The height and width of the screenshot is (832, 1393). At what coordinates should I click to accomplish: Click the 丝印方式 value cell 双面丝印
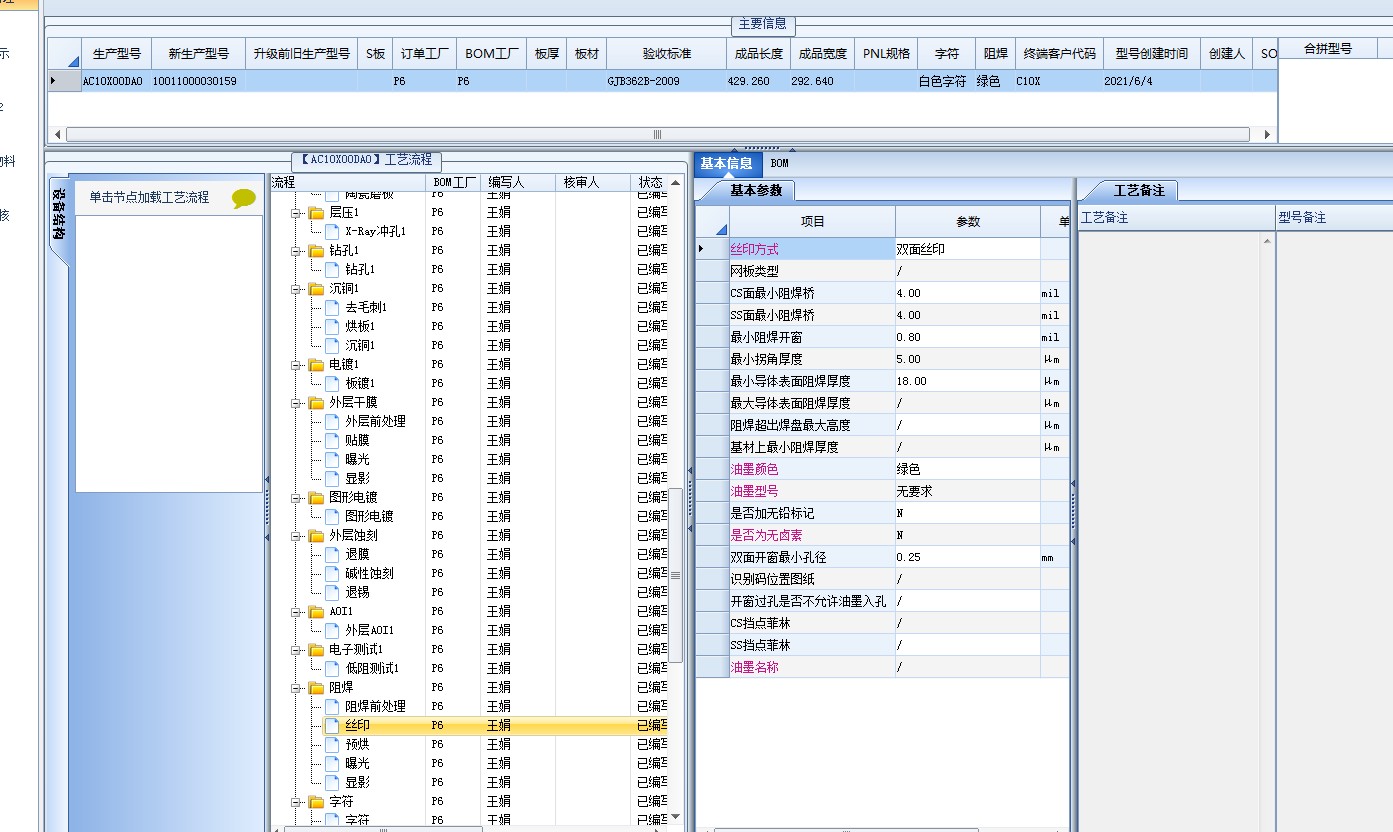click(967, 249)
